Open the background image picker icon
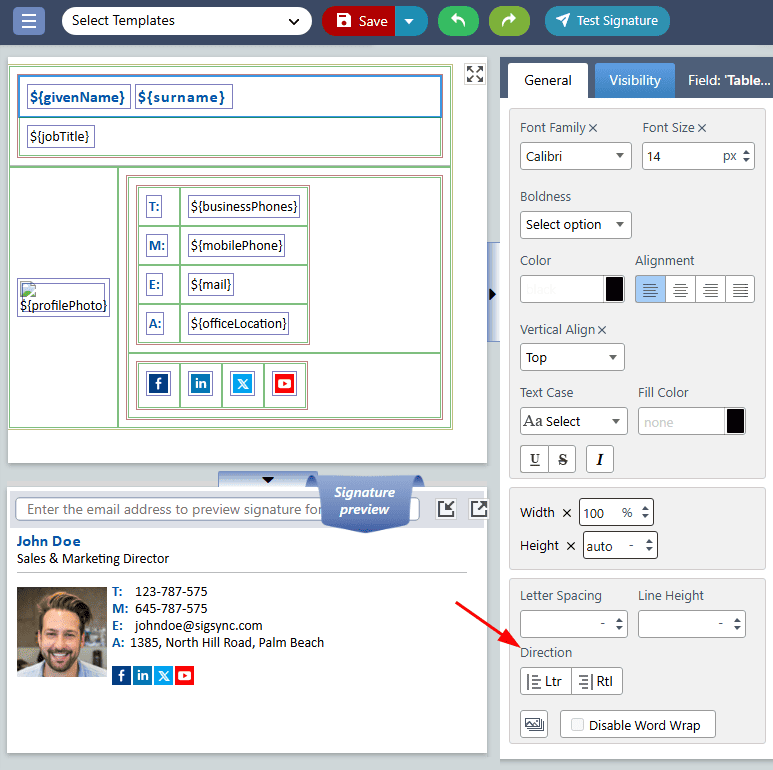The width and height of the screenshot is (773, 770). [534, 724]
